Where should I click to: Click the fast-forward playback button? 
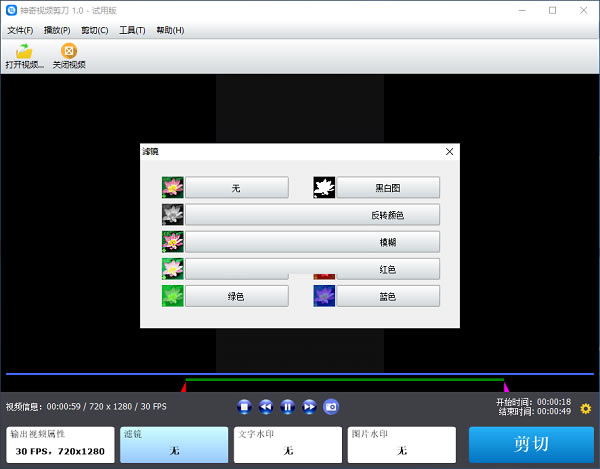309,406
